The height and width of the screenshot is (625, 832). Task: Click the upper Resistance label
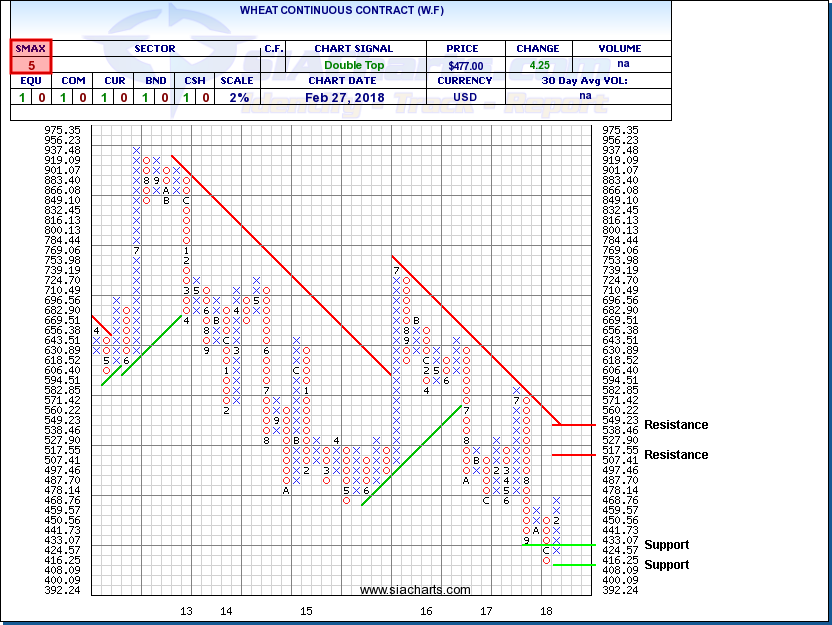[676, 425]
